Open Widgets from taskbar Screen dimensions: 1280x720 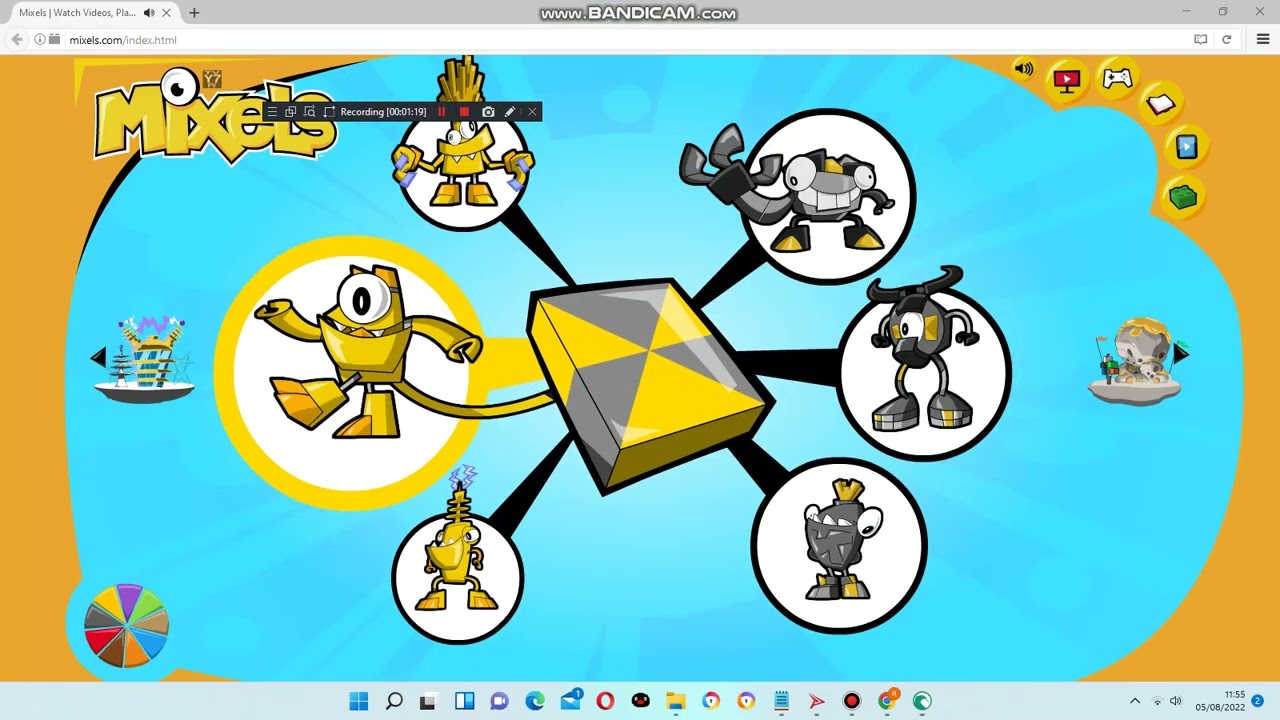point(464,701)
